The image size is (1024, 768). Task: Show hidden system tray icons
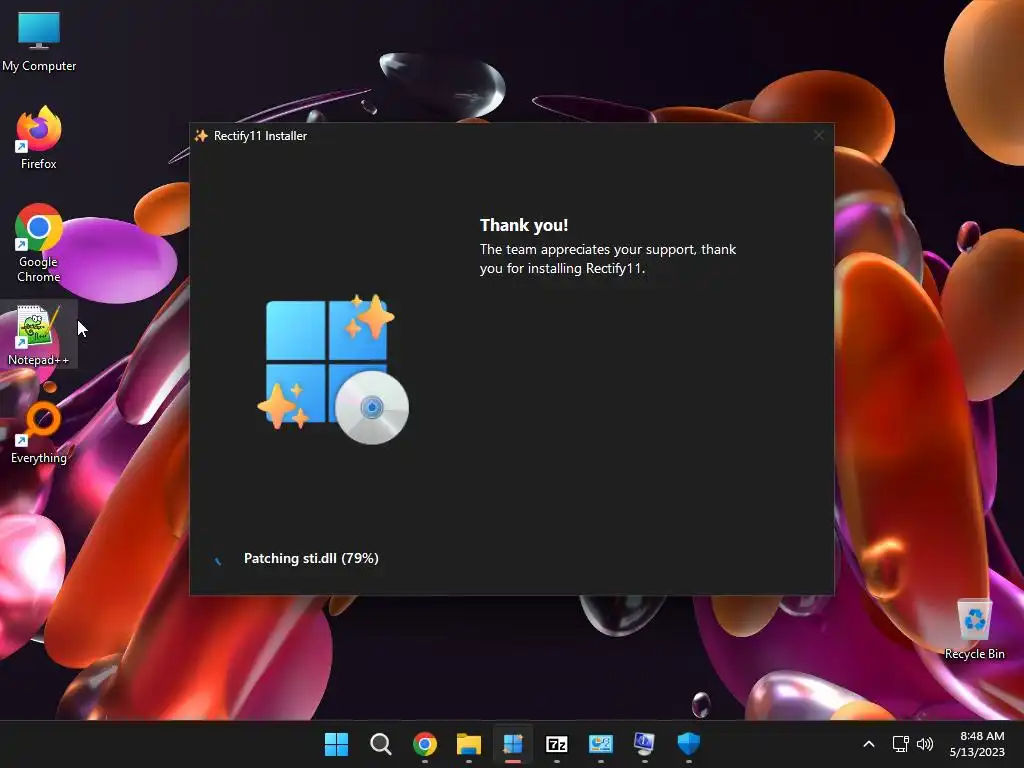pos(869,744)
